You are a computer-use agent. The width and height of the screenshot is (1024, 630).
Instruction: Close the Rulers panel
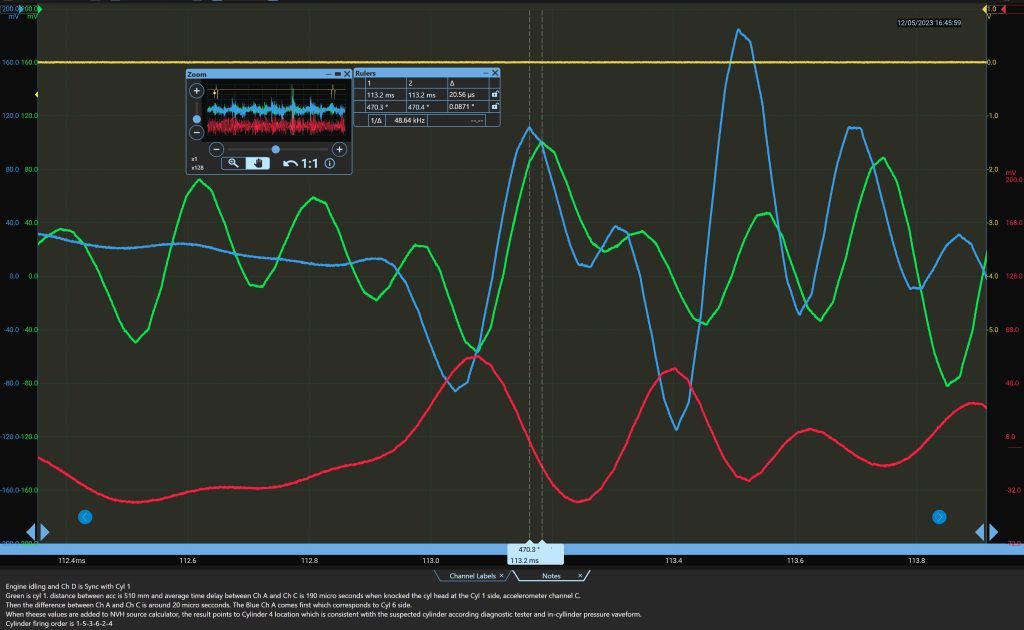tap(495, 73)
